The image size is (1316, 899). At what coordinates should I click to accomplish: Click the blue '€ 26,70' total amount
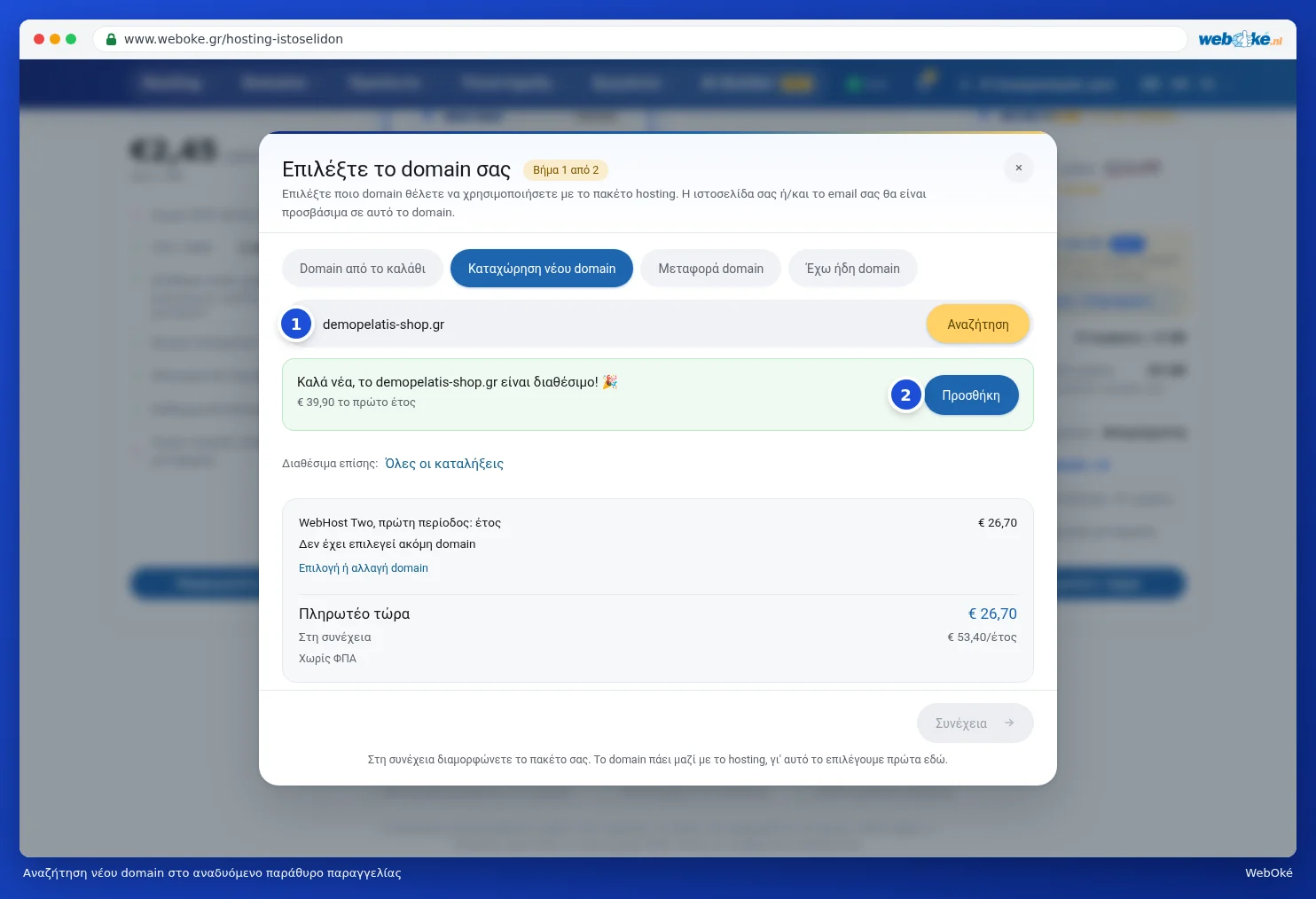tap(992, 614)
